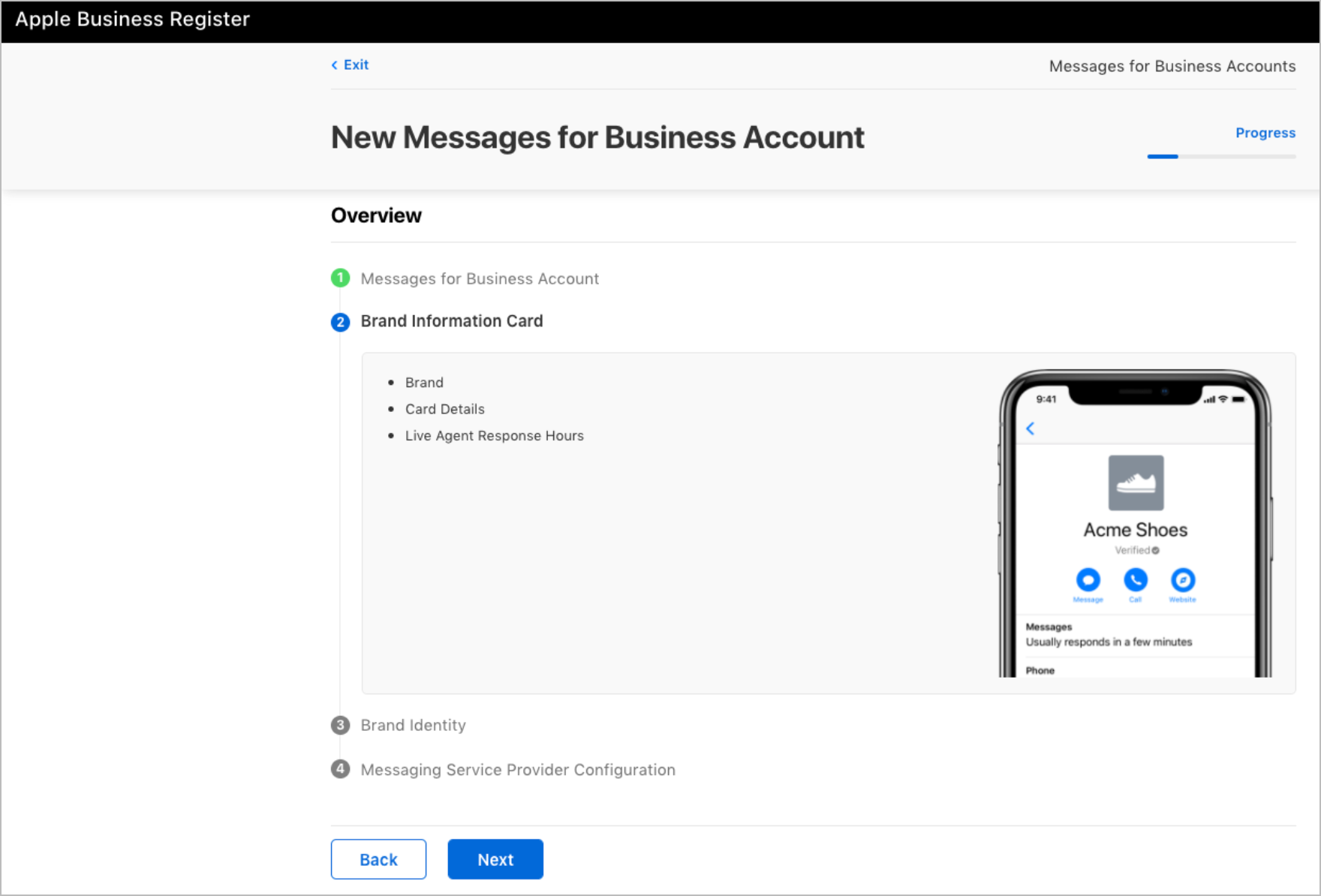Screen dimensions: 1321x896
Task: Click the Next button
Action: 495,859
